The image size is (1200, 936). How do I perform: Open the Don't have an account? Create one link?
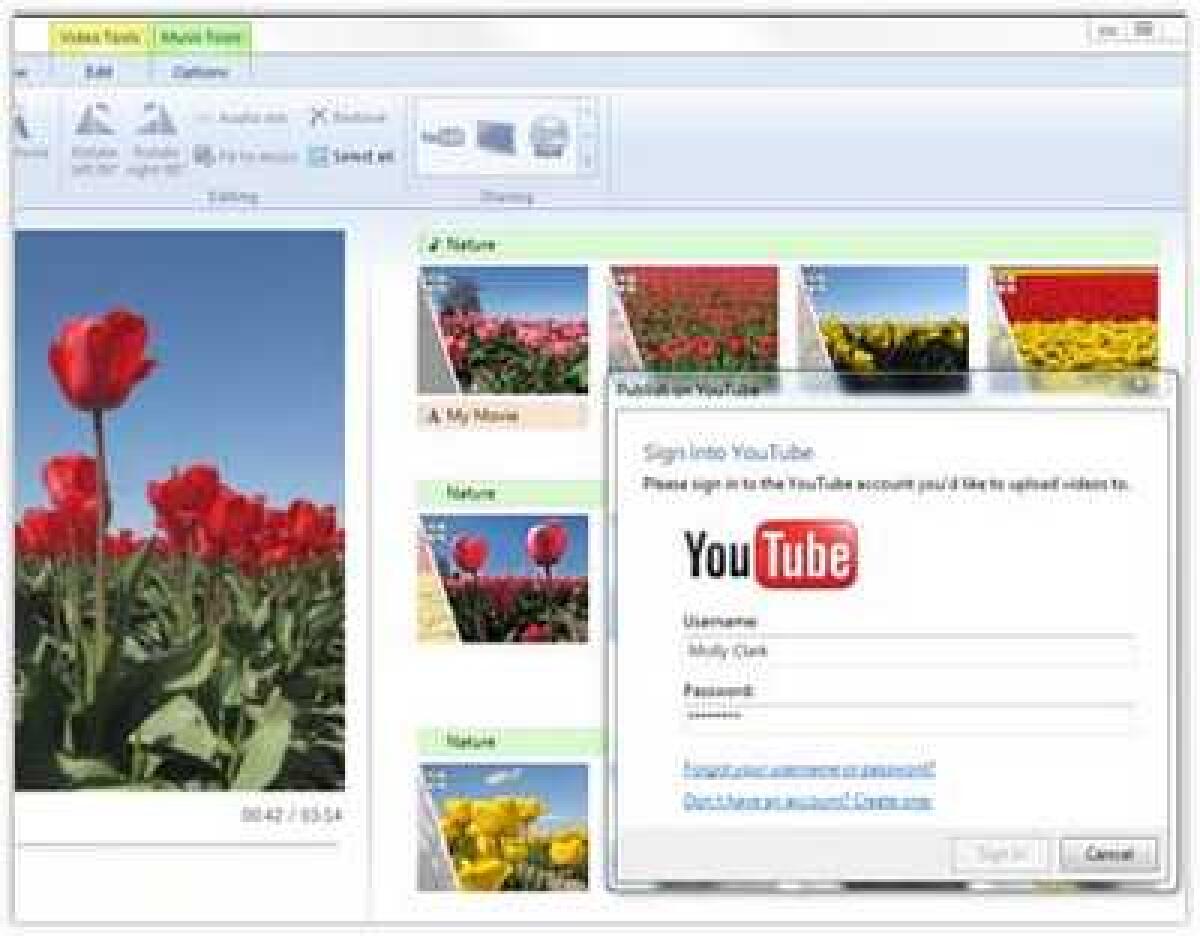click(x=808, y=801)
